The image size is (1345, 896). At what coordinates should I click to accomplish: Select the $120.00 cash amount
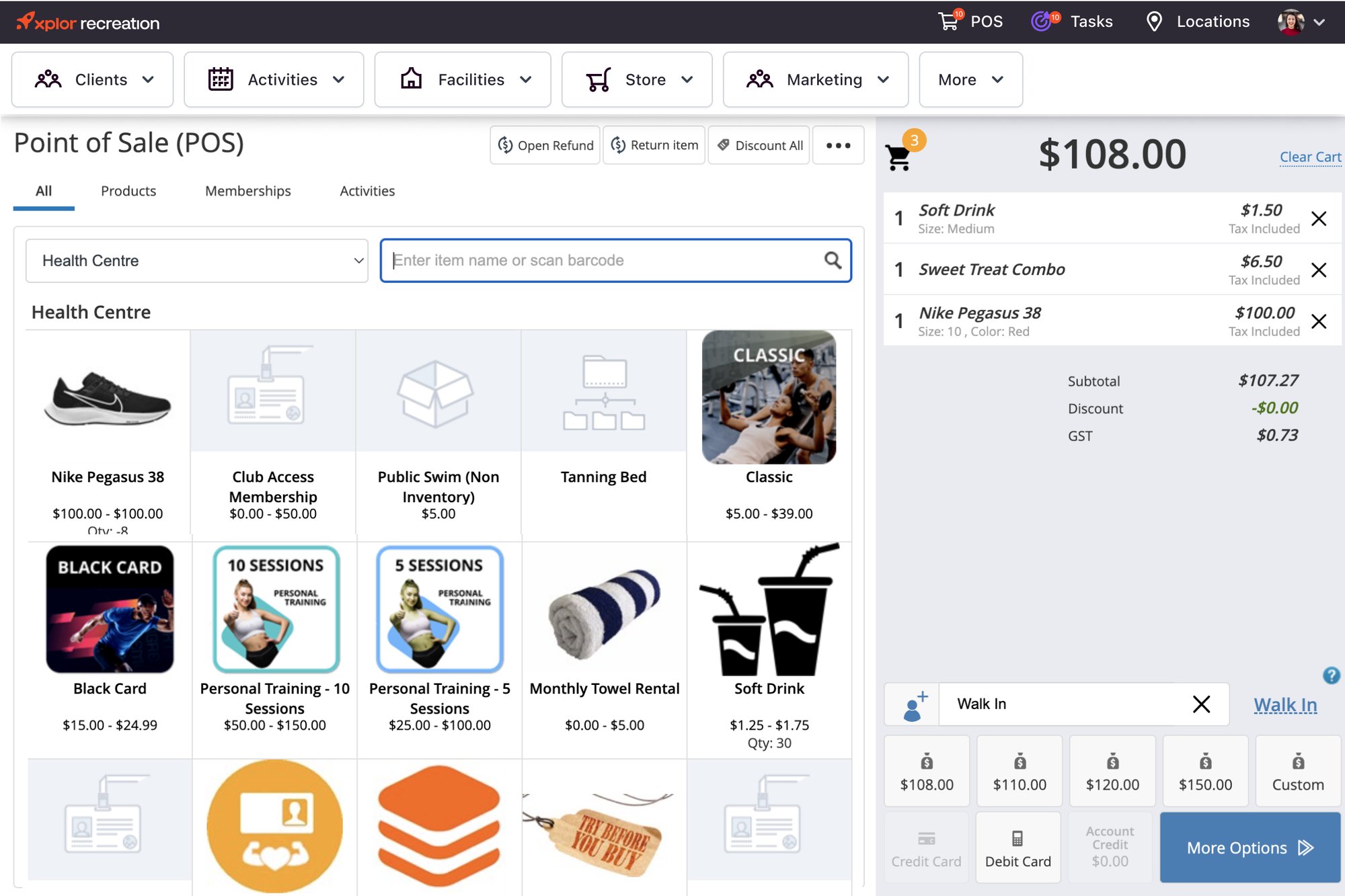click(1112, 771)
